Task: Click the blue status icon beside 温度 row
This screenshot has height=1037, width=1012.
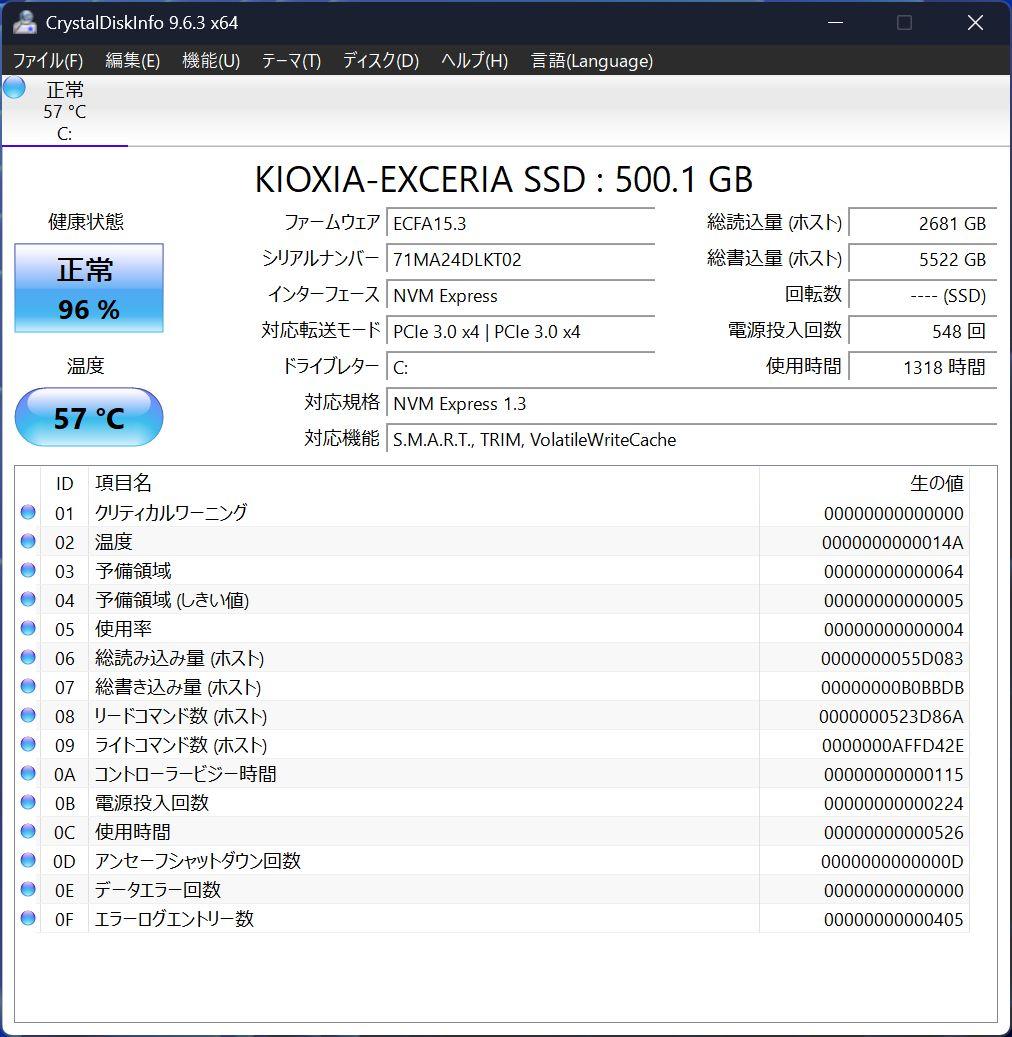Action: coord(29,542)
